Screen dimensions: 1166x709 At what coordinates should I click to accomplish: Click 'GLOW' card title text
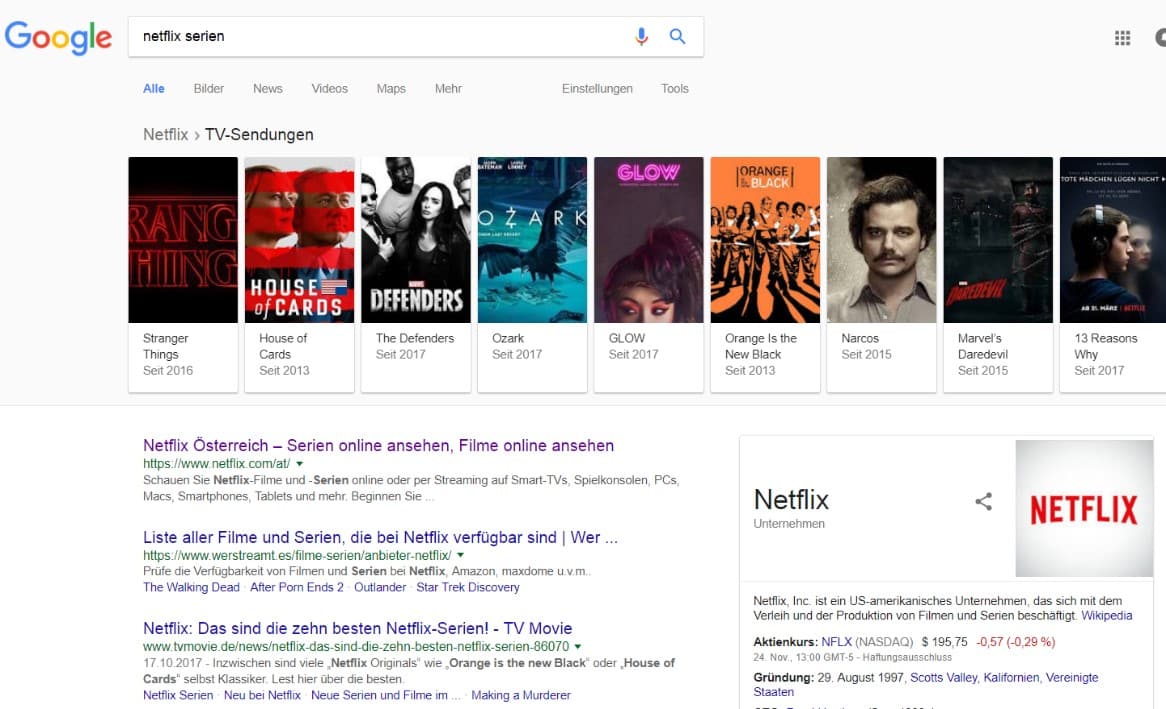pos(627,338)
